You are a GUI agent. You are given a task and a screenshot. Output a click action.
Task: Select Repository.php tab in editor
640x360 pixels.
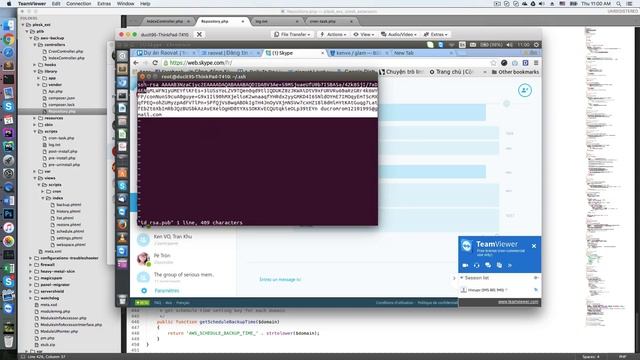pos(221,21)
